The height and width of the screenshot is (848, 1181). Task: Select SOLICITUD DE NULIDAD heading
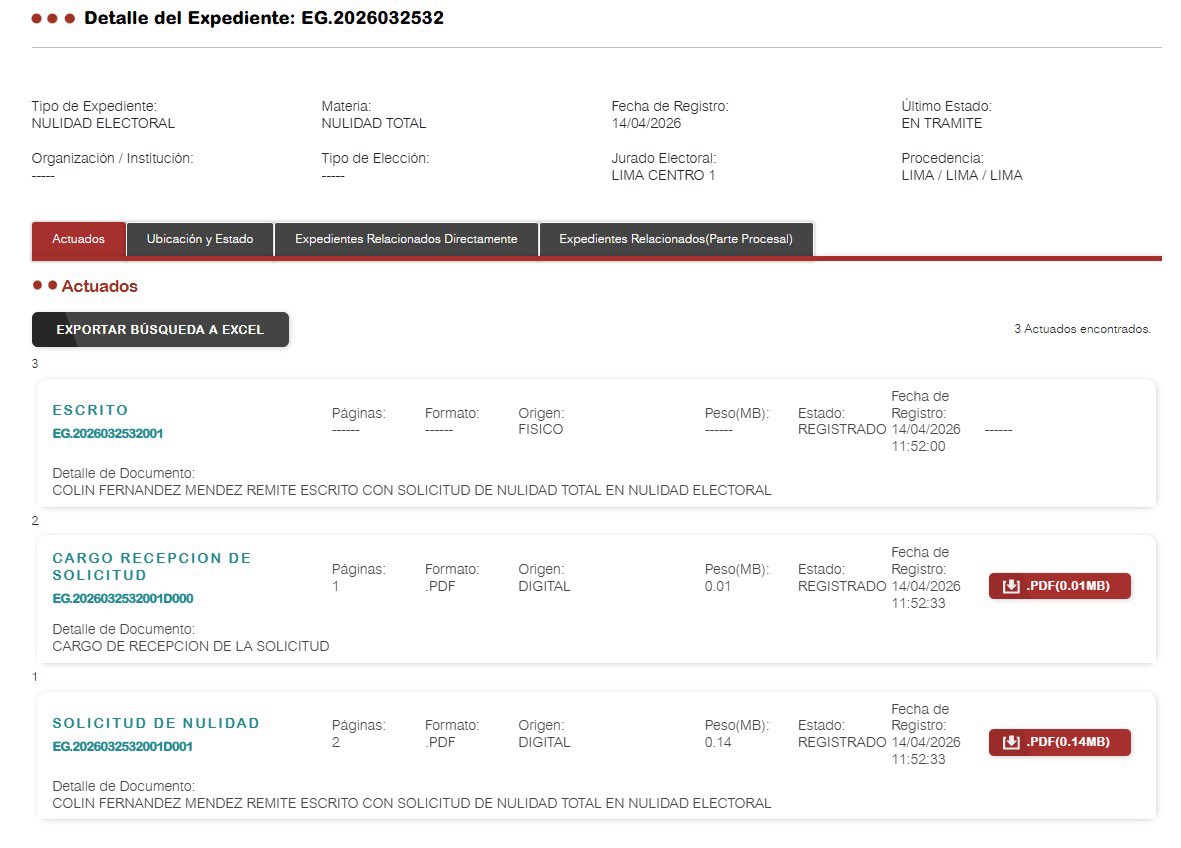(x=156, y=723)
